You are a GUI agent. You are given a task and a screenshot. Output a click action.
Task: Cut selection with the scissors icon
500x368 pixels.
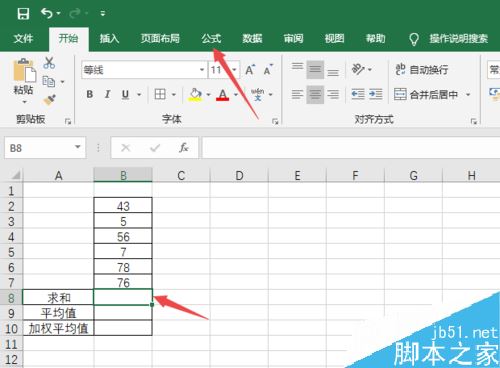click(49, 63)
